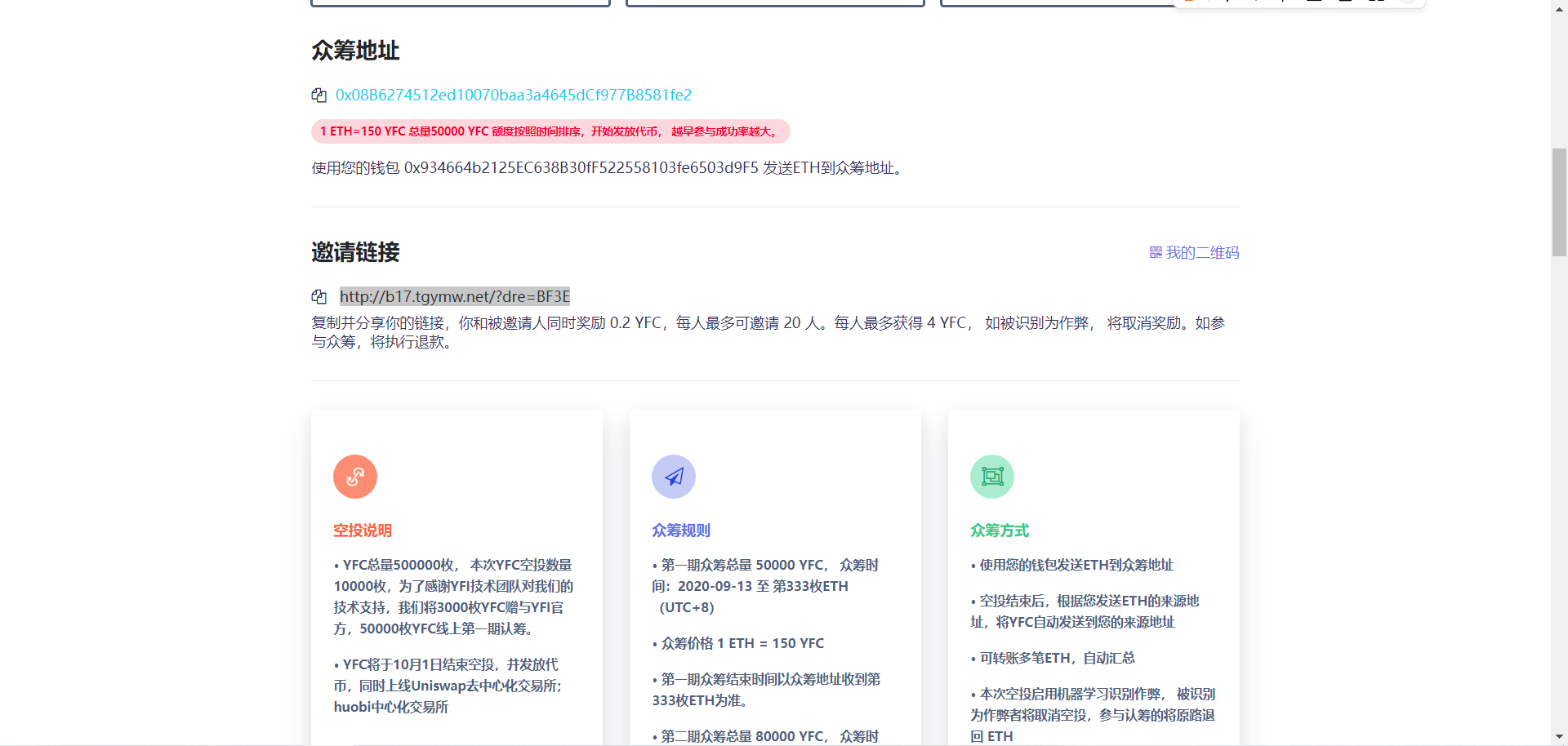Click the 众筹方式 card title
The image size is (1568, 746).
(x=1000, y=531)
